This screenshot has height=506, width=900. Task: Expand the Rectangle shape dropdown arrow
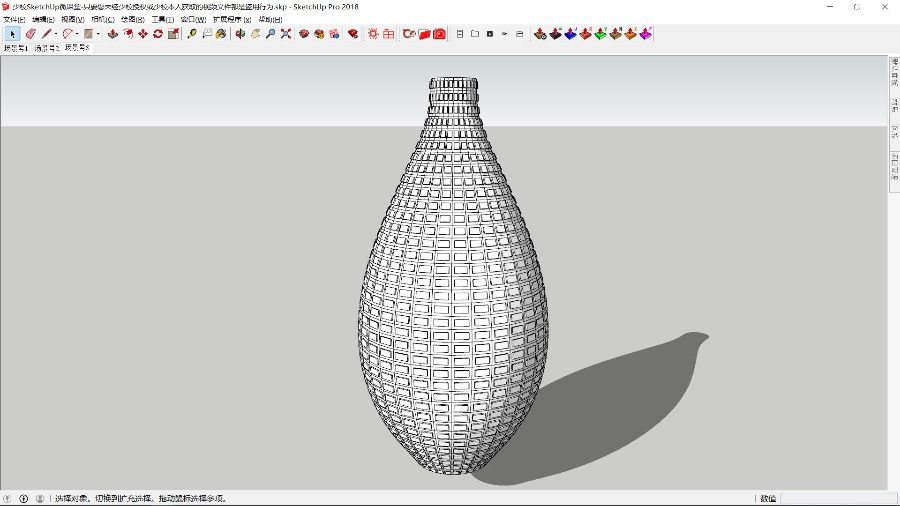(98, 34)
